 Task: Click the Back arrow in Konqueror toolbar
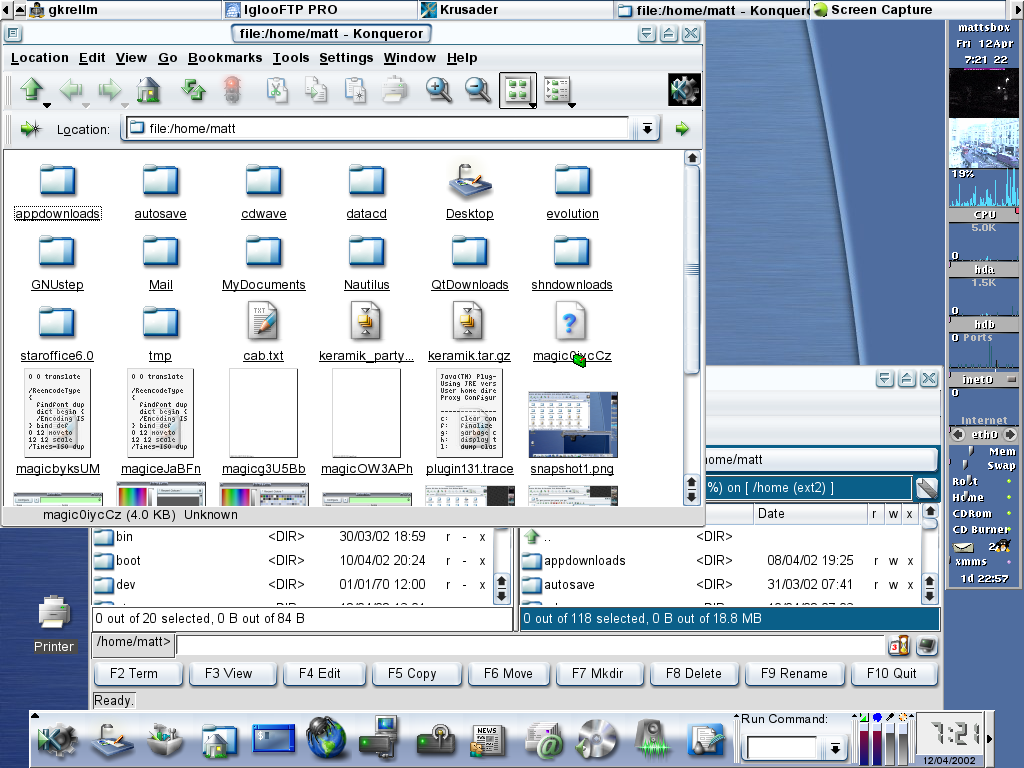point(71,89)
